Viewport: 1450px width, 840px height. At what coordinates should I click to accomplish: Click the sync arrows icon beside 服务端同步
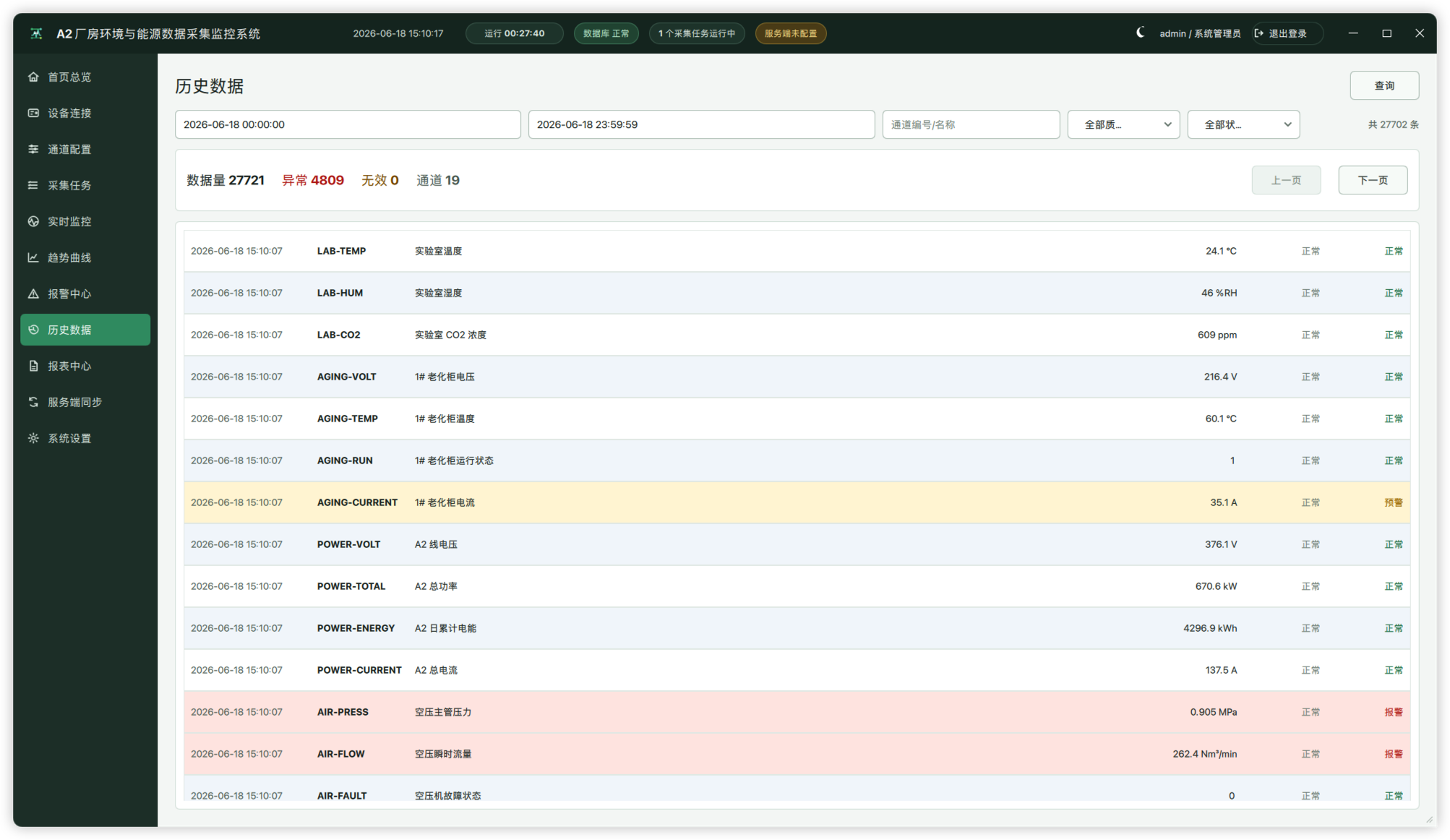33,402
